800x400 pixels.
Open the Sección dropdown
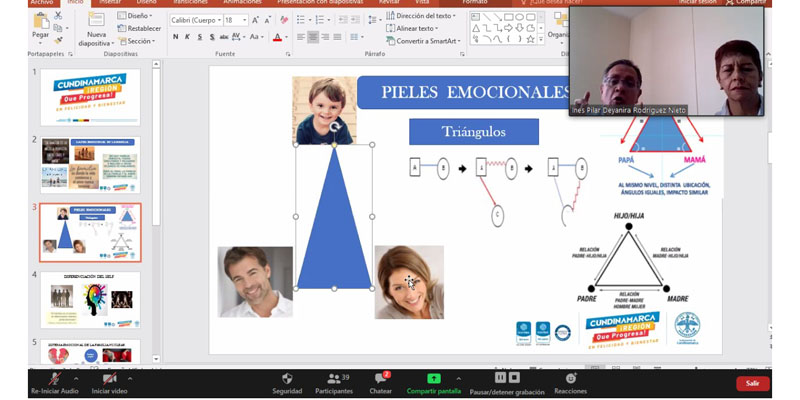pyautogui.click(x=135, y=41)
